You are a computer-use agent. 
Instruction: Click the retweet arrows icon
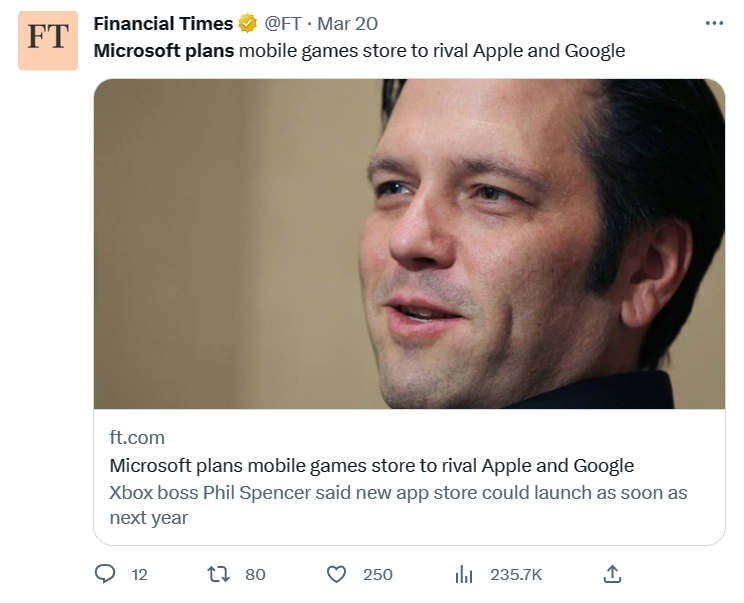pyautogui.click(x=217, y=574)
